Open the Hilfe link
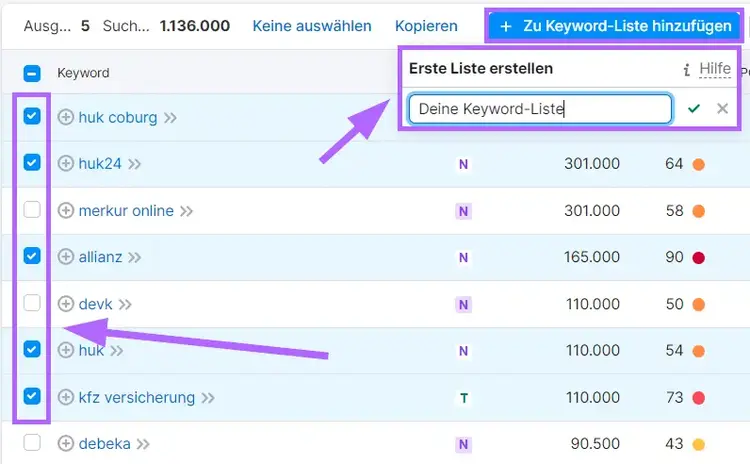The width and height of the screenshot is (750, 464). pos(715,69)
